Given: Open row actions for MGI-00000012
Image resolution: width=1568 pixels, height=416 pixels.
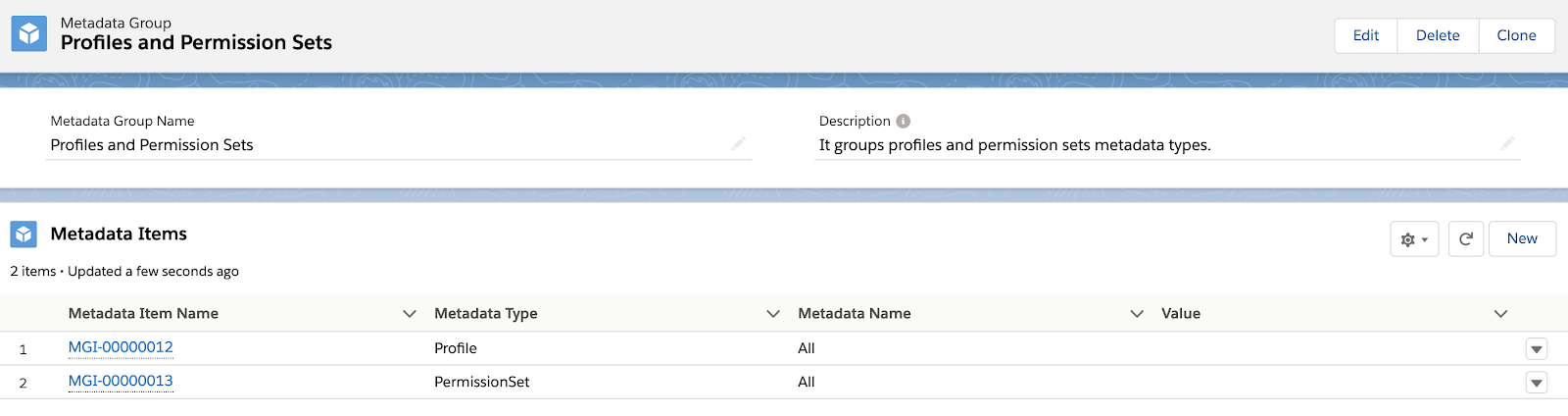Looking at the screenshot, I should [x=1537, y=349].
